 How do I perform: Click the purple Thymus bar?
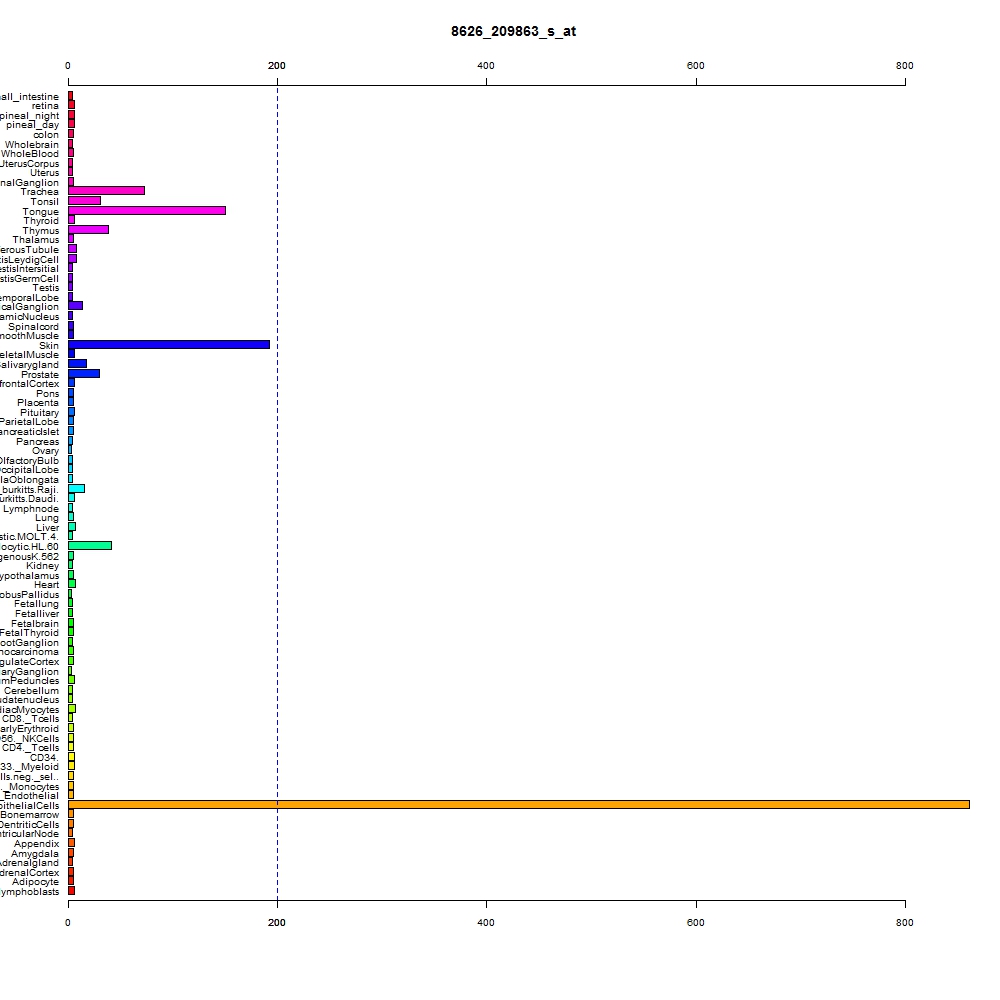[x=89, y=230]
